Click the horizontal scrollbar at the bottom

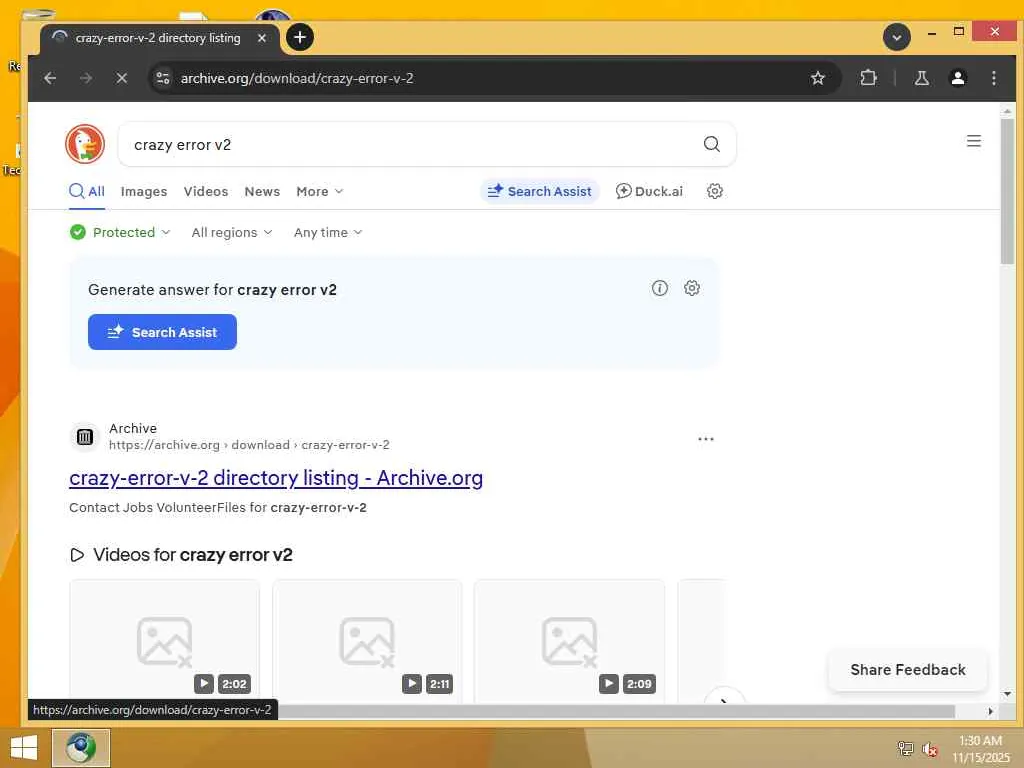[x=616, y=711]
